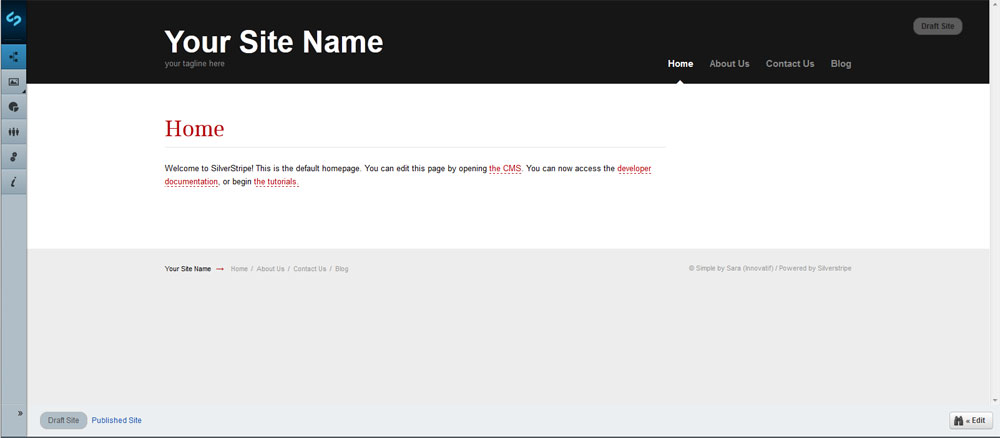
Task: Open the Pages site tree section
Action: (x=13, y=57)
